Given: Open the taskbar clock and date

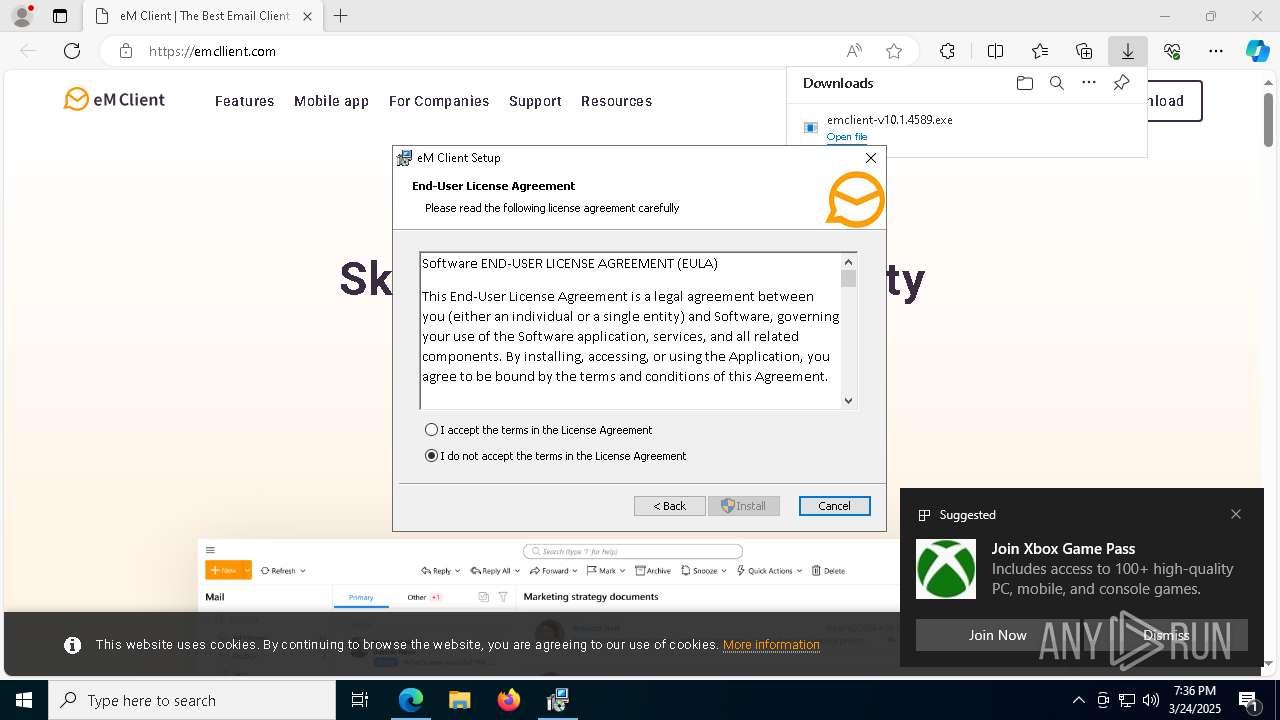Looking at the screenshot, I should coord(1195,700).
